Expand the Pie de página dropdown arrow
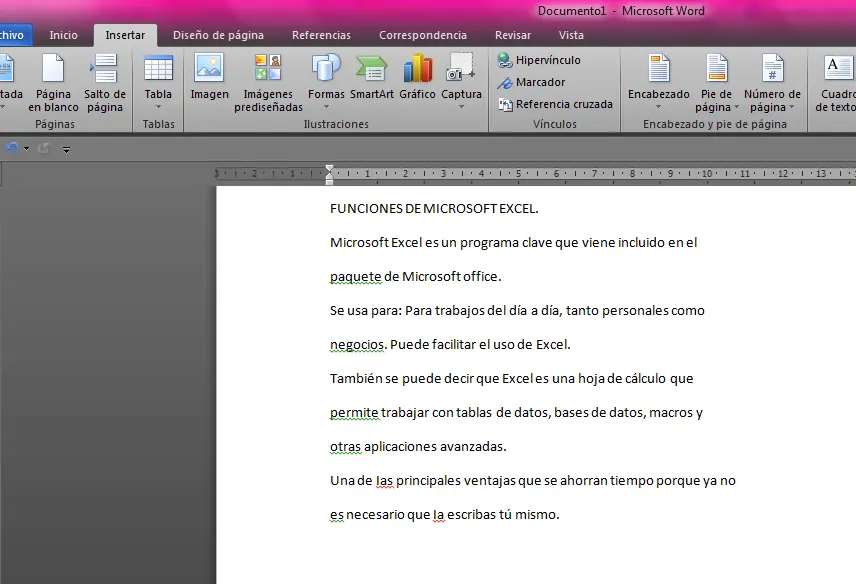The image size is (856, 584). coord(736,107)
